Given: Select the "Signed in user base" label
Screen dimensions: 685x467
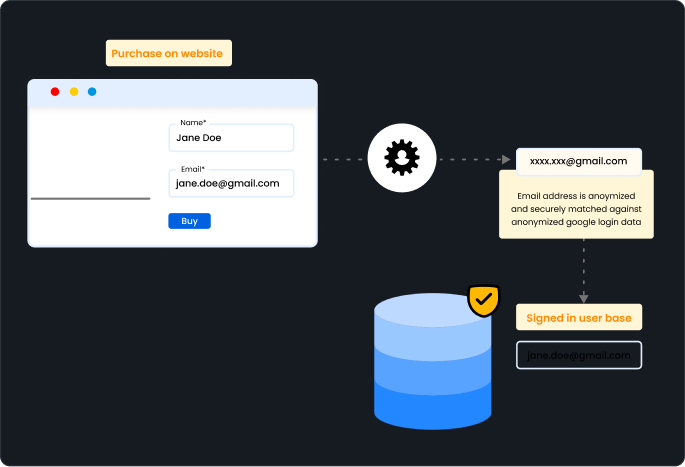Looking at the screenshot, I should (x=579, y=319).
